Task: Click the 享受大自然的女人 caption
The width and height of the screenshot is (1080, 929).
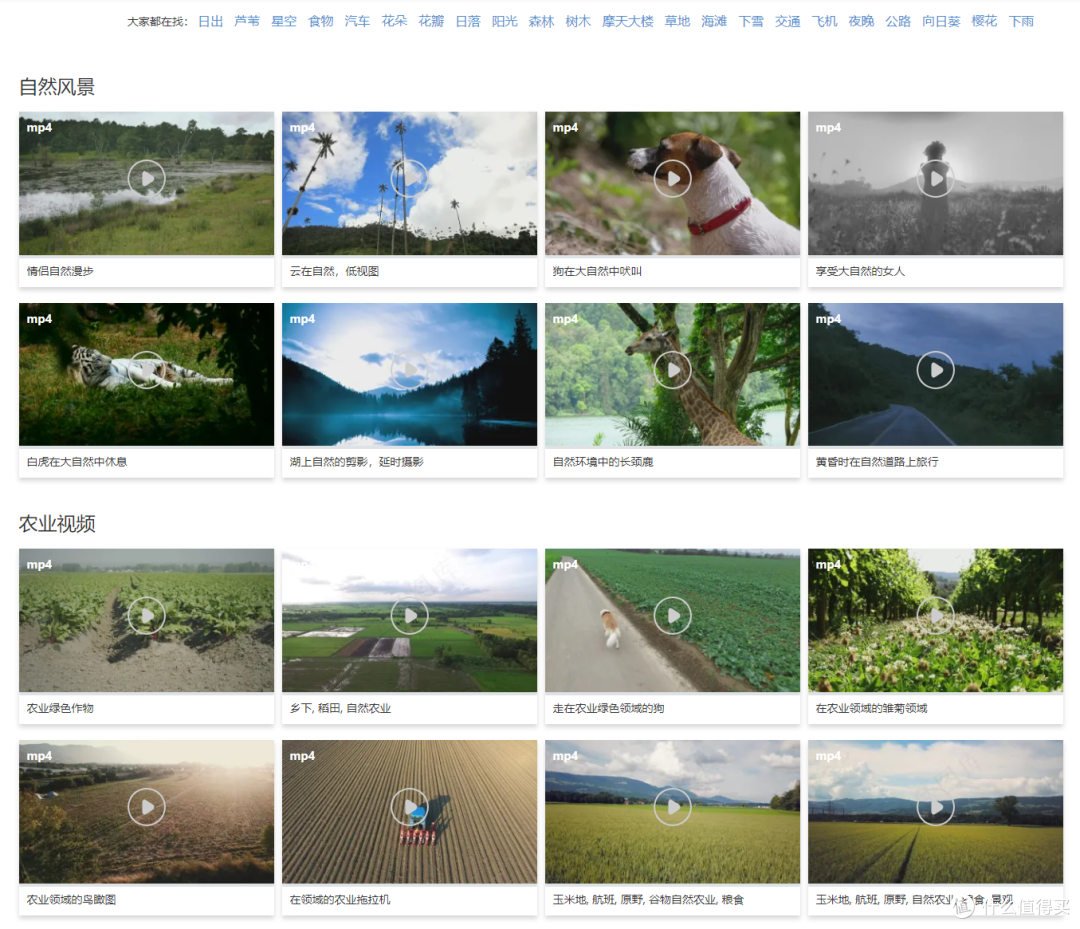Action: click(860, 271)
